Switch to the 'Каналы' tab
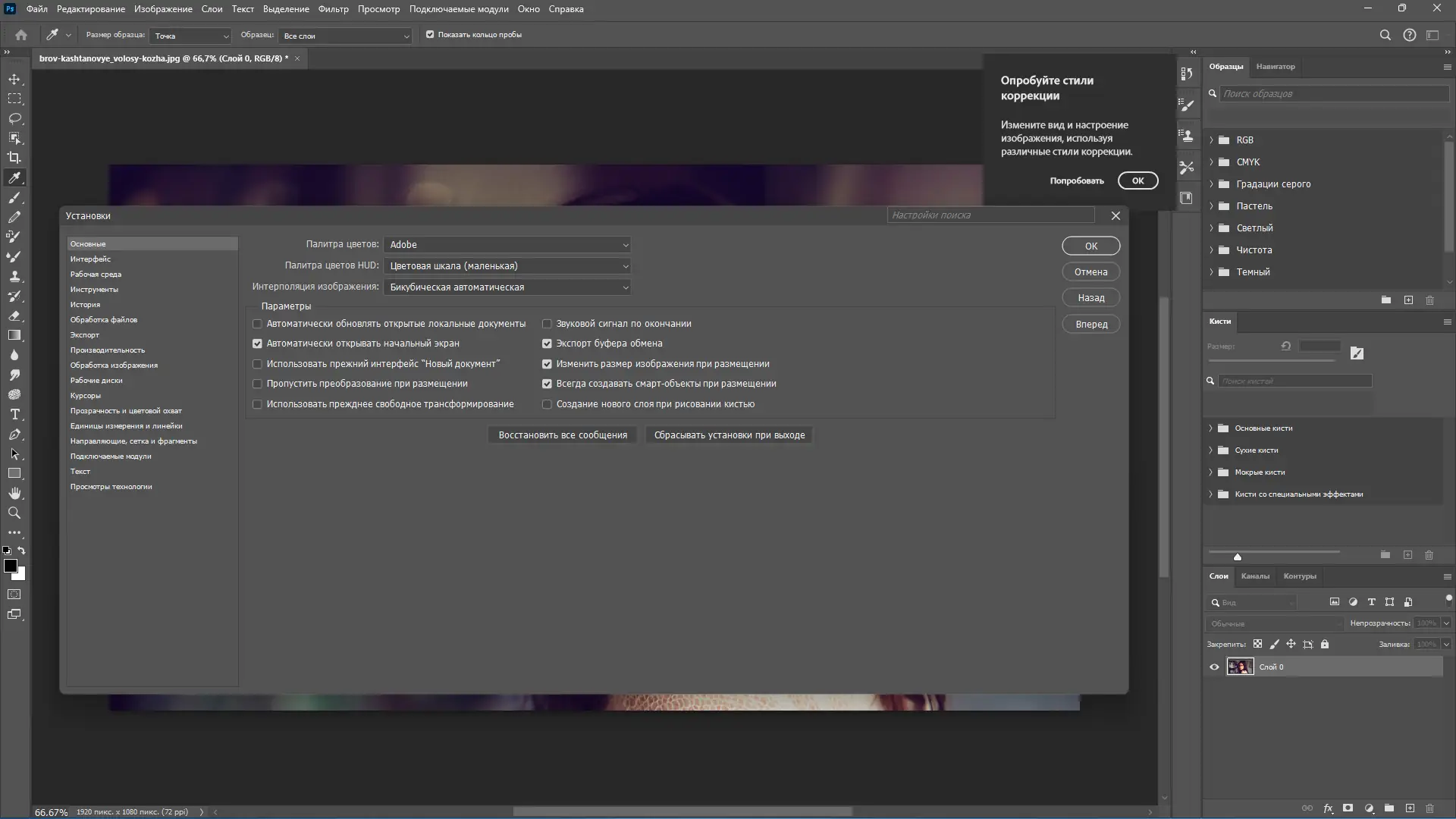Image resolution: width=1456 pixels, height=819 pixels. [1254, 576]
